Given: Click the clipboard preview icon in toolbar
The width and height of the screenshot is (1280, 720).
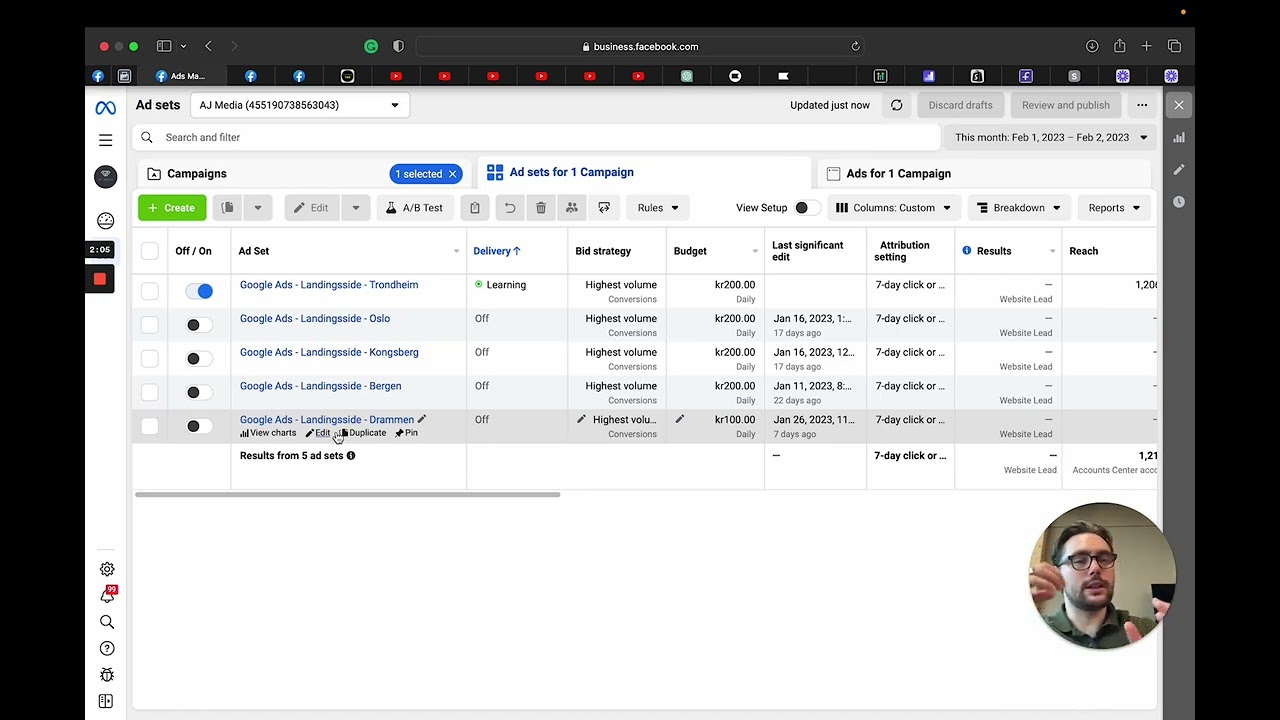Looking at the screenshot, I should [475, 208].
